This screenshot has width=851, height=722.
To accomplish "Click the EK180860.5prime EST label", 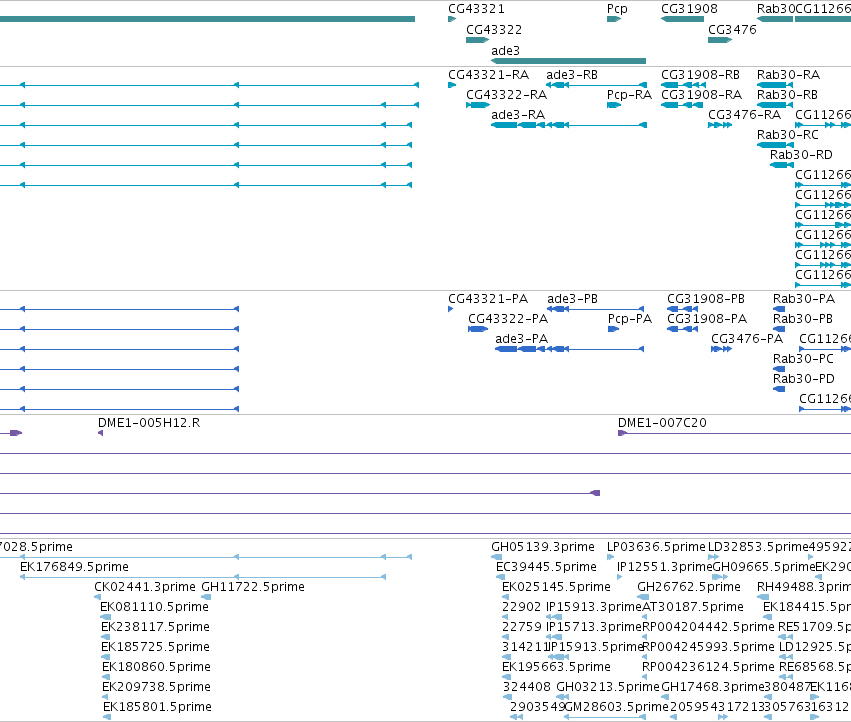I will (x=156, y=667).
